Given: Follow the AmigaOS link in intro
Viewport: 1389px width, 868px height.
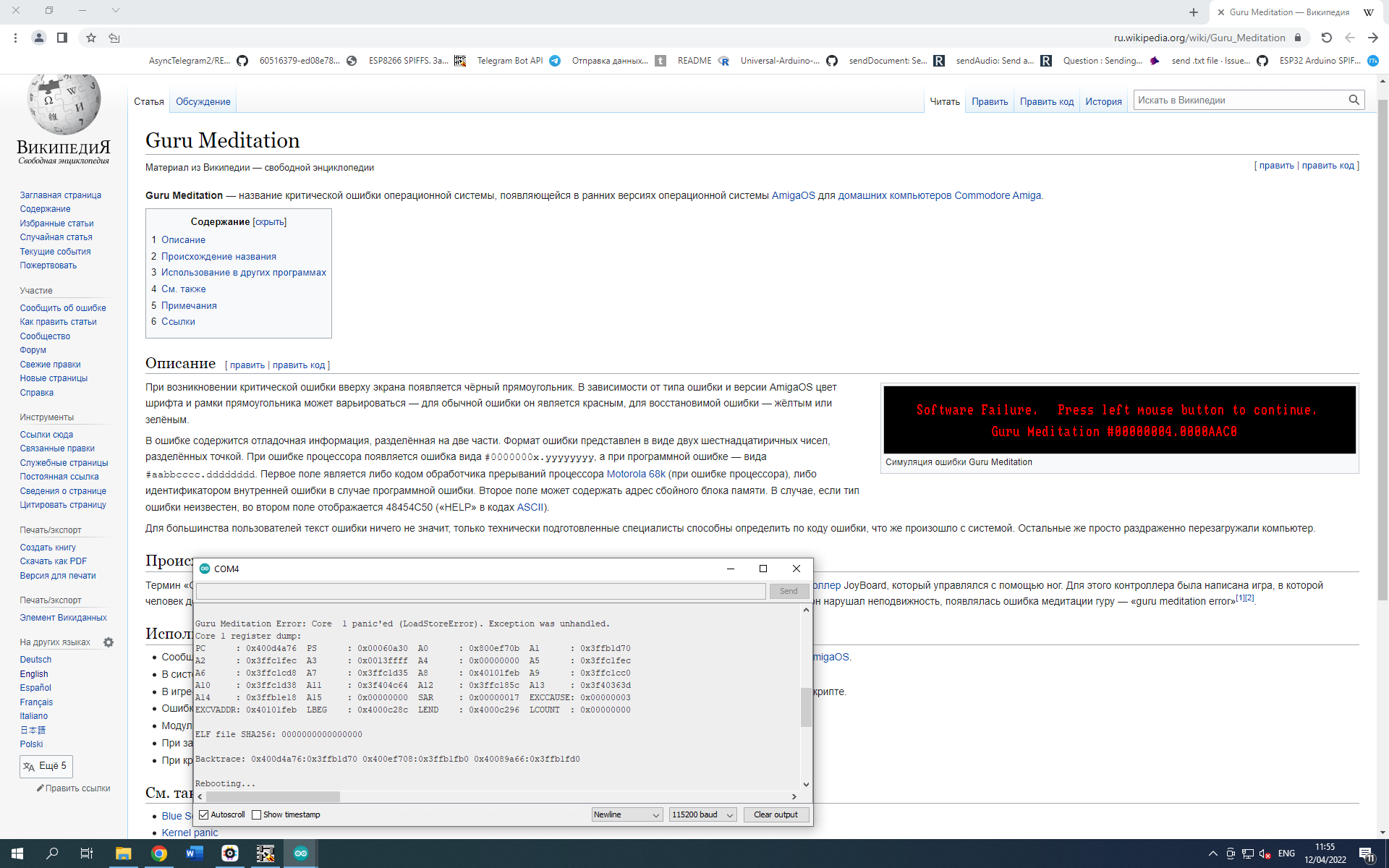Looking at the screenshot, I should pyautogui.click(x=793, y=195).
